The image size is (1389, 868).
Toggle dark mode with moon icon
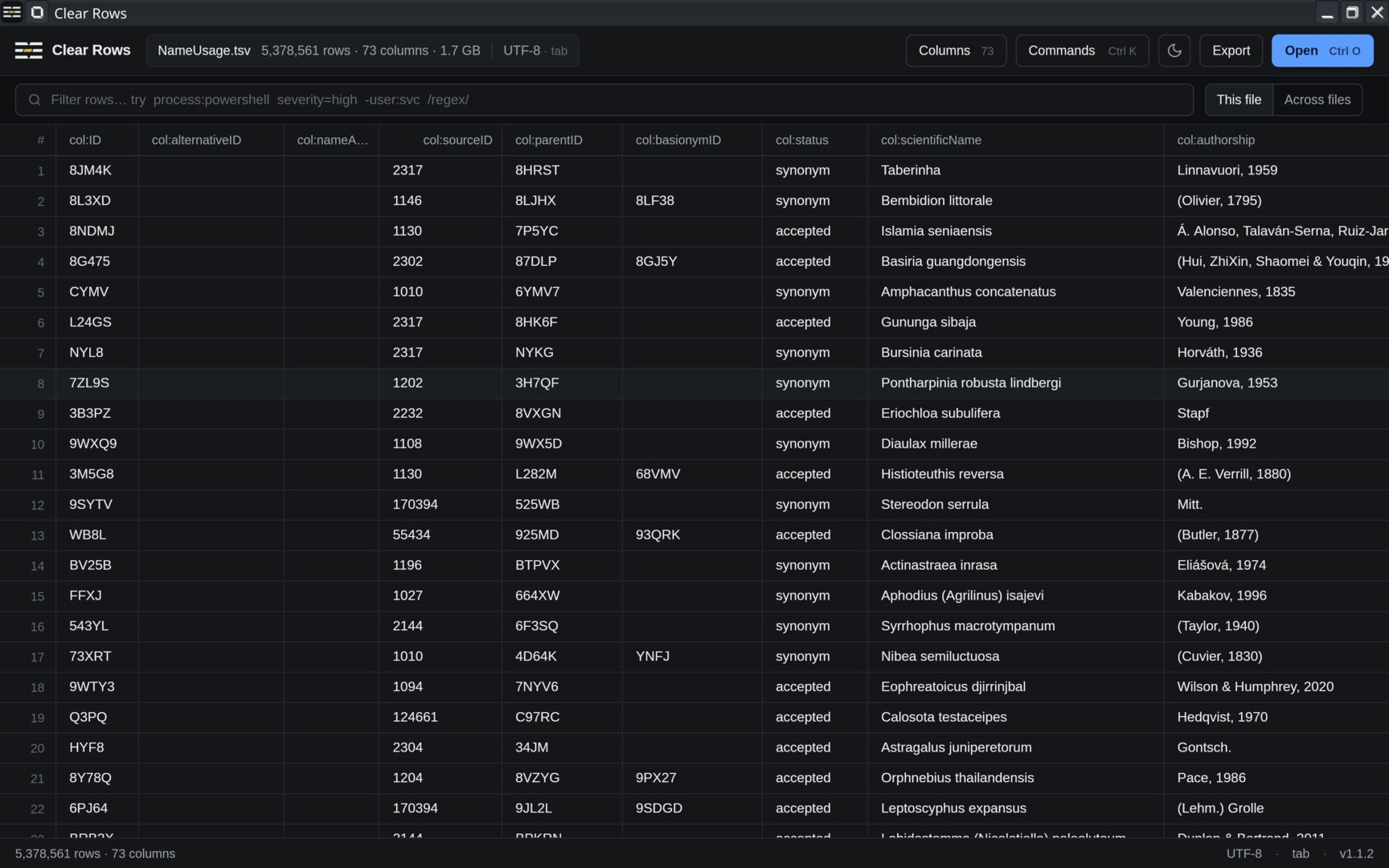1174,51
